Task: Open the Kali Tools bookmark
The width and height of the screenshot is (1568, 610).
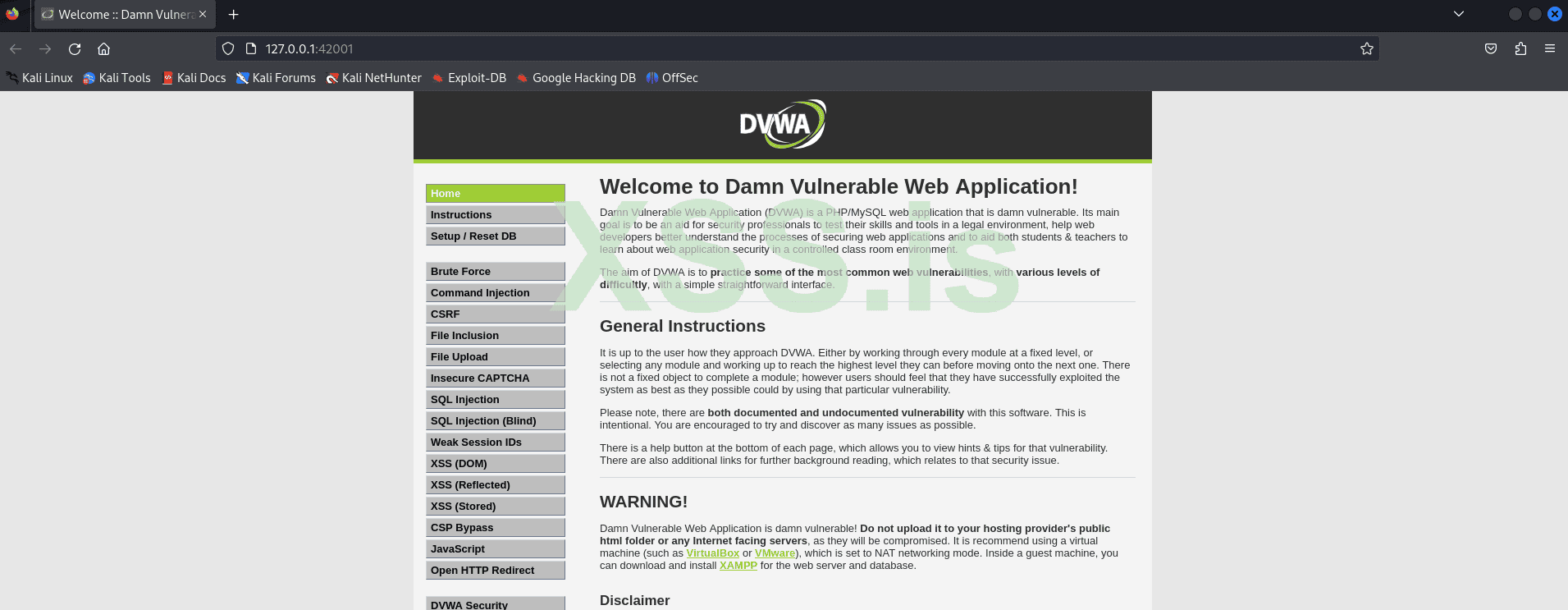Action: coord(117,78)
